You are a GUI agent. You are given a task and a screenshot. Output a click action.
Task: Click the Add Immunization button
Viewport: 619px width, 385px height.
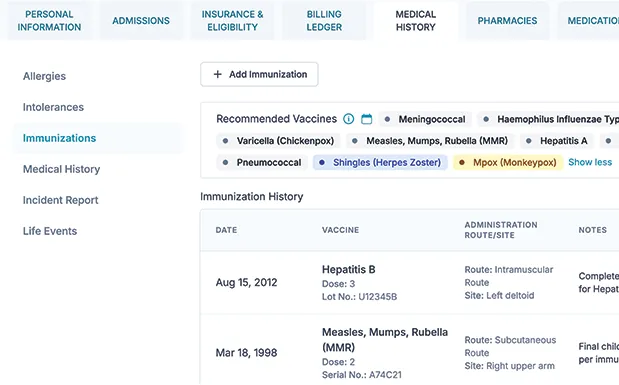(x=259, y=74)
